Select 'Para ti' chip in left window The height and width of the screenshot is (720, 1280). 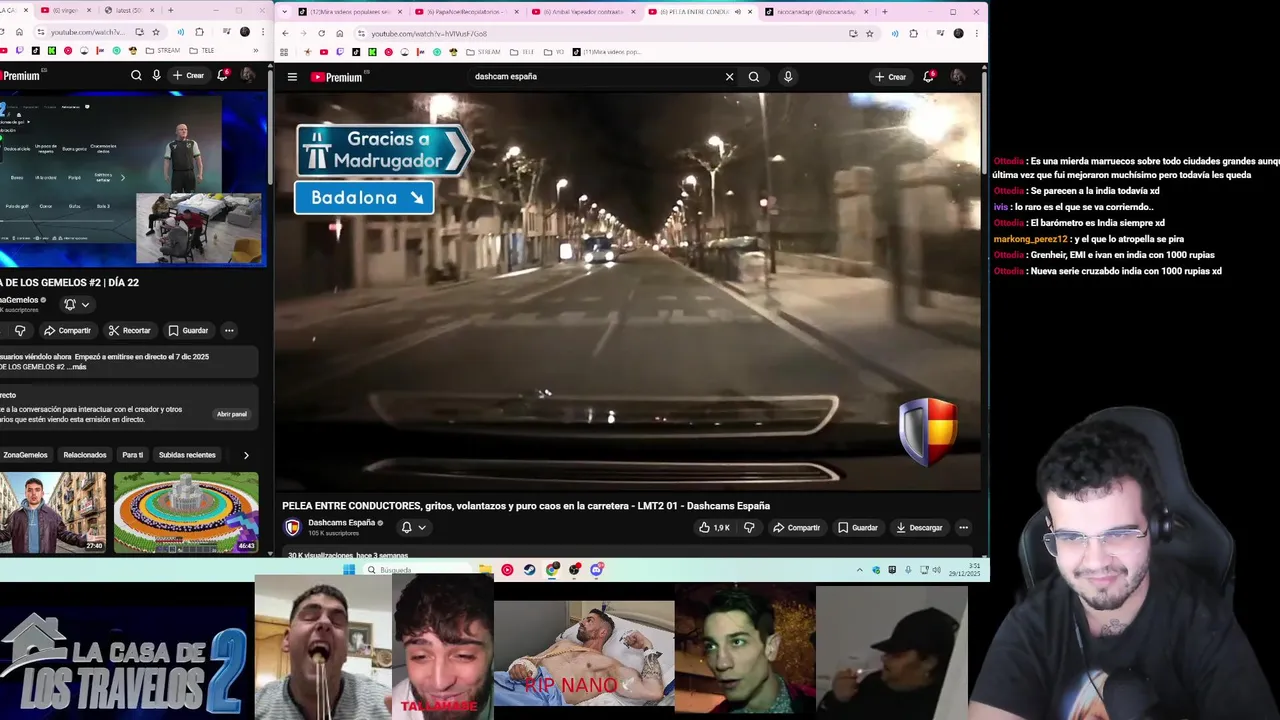[133, 455]
